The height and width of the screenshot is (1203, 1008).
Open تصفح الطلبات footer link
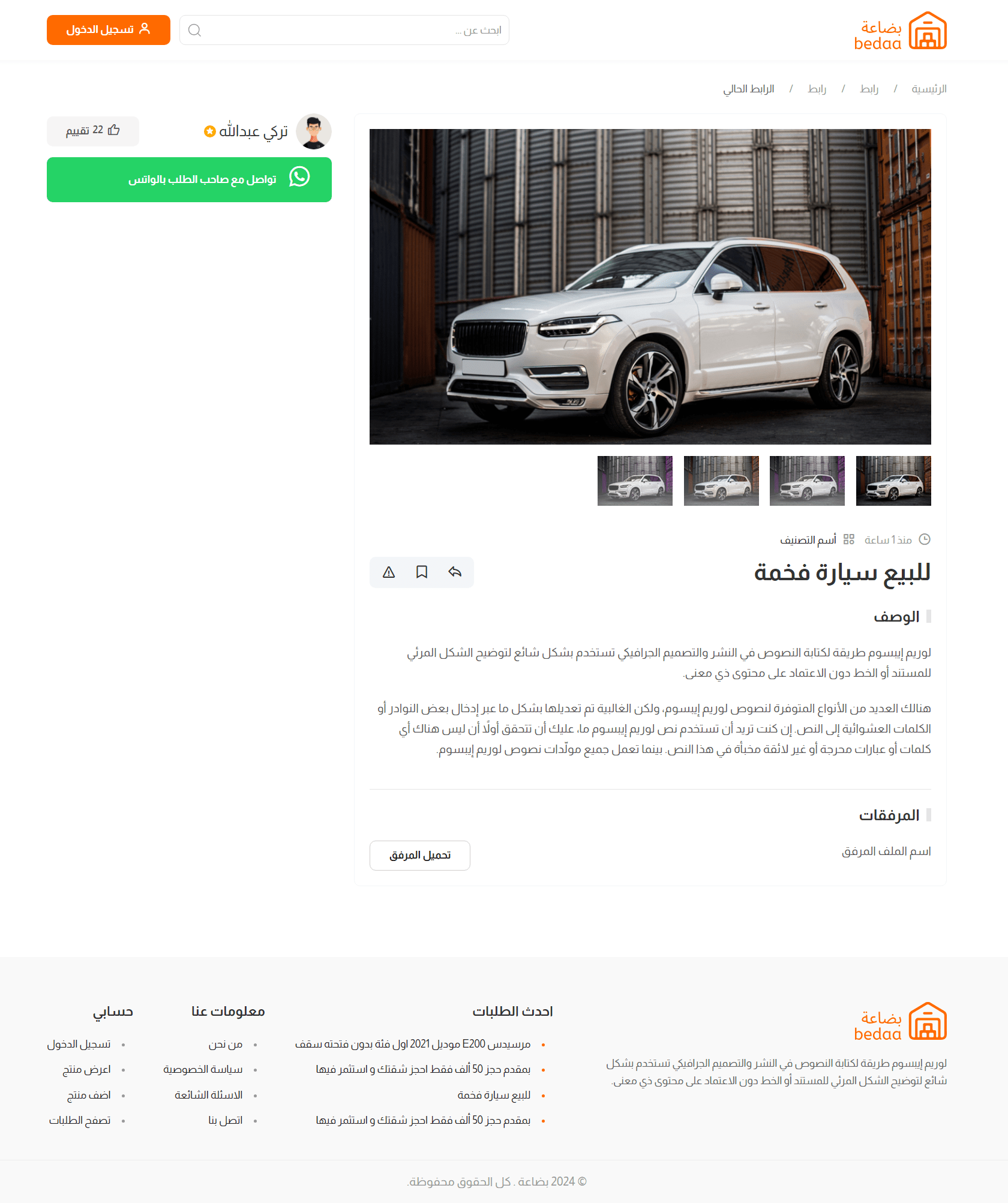(80, 1121)
